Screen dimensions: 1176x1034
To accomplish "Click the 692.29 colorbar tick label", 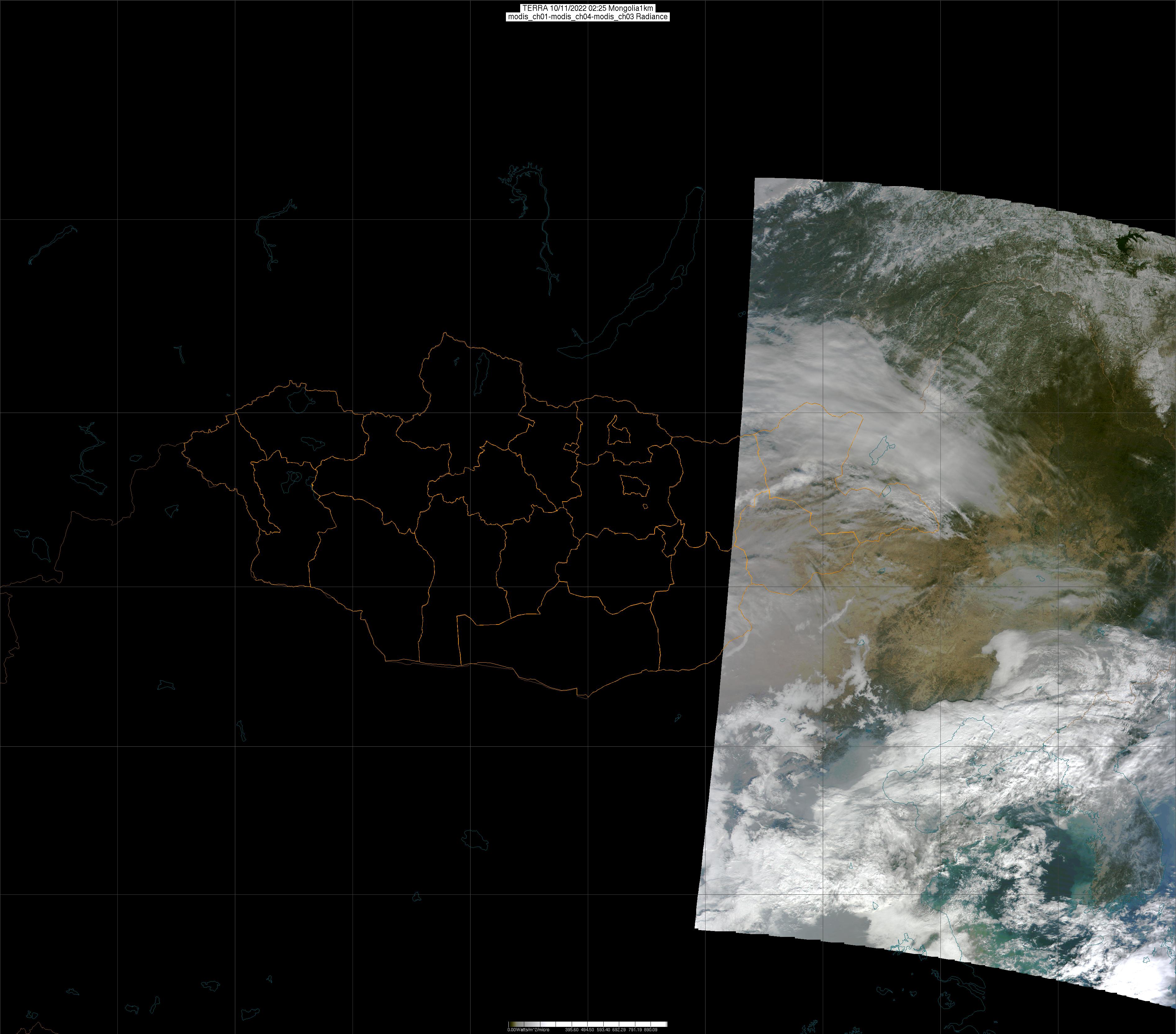I will 619,1029.
